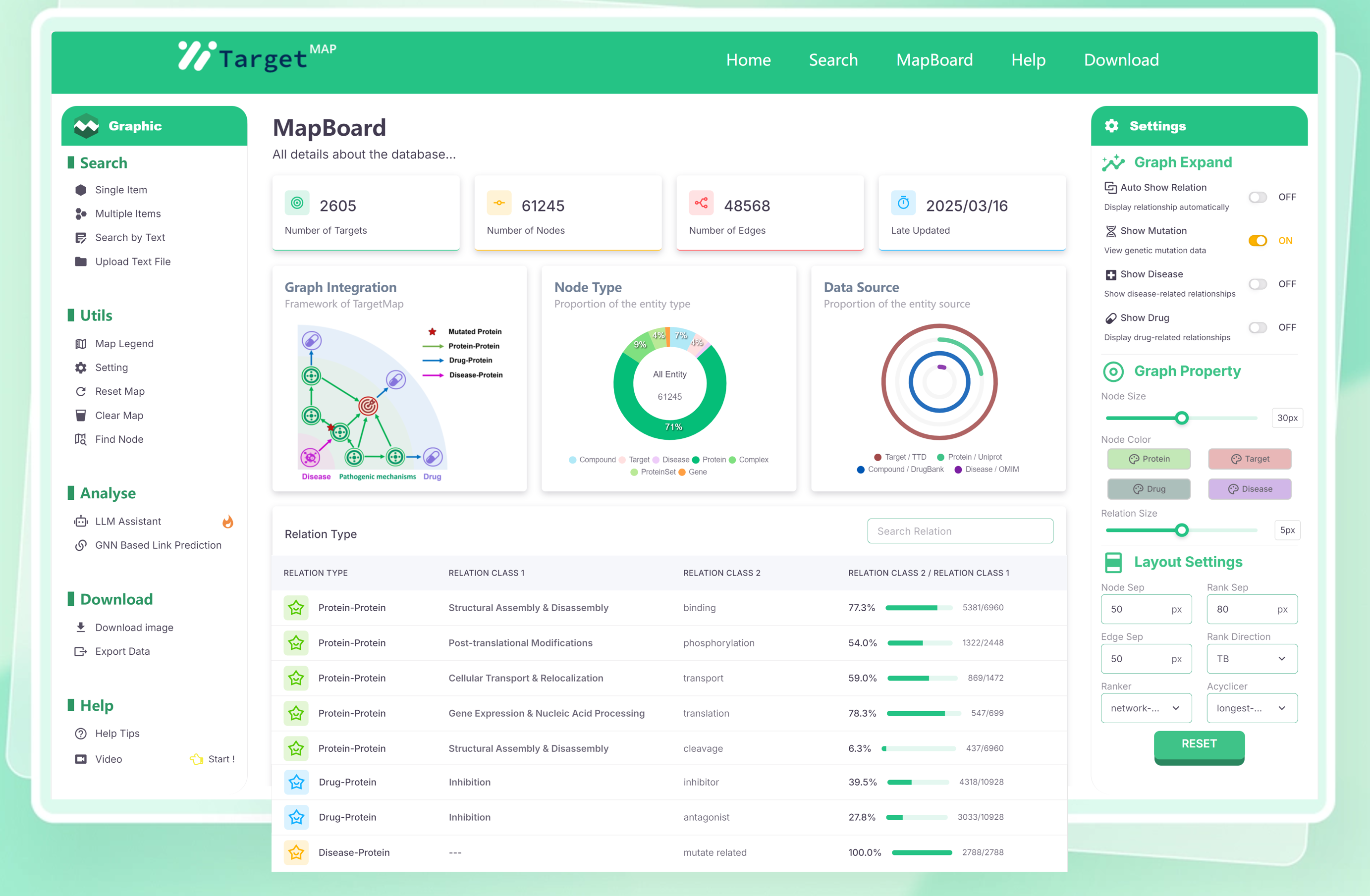
Task: Click the Upload Text File folder icon
Action: click(81, 261)
